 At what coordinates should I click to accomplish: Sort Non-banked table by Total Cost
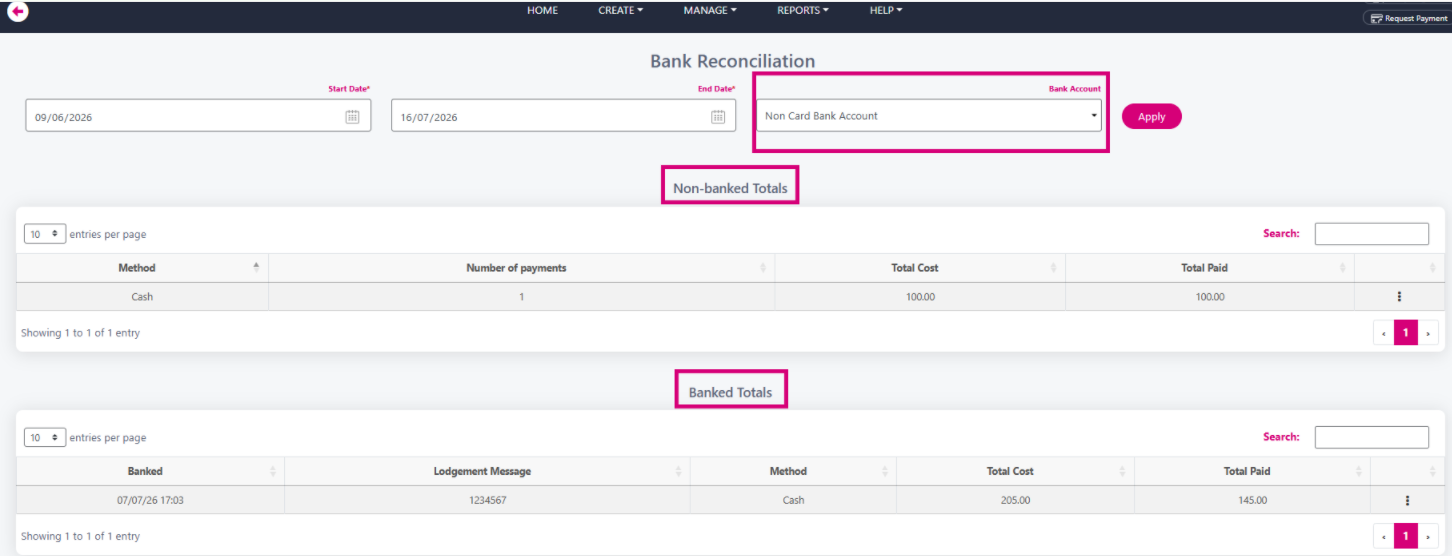click(920, 268)
